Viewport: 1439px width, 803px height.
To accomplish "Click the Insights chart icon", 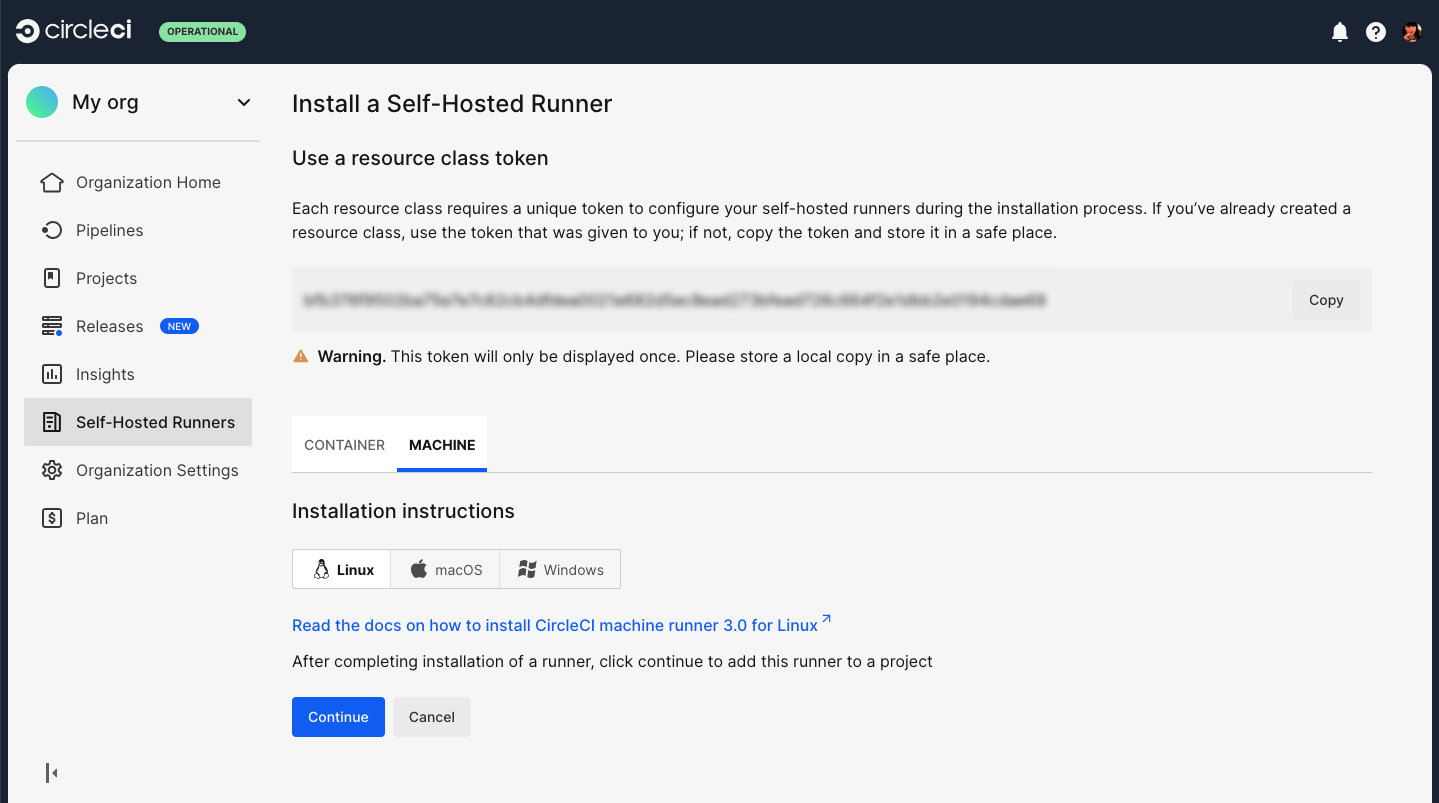I will click(52, 374).
